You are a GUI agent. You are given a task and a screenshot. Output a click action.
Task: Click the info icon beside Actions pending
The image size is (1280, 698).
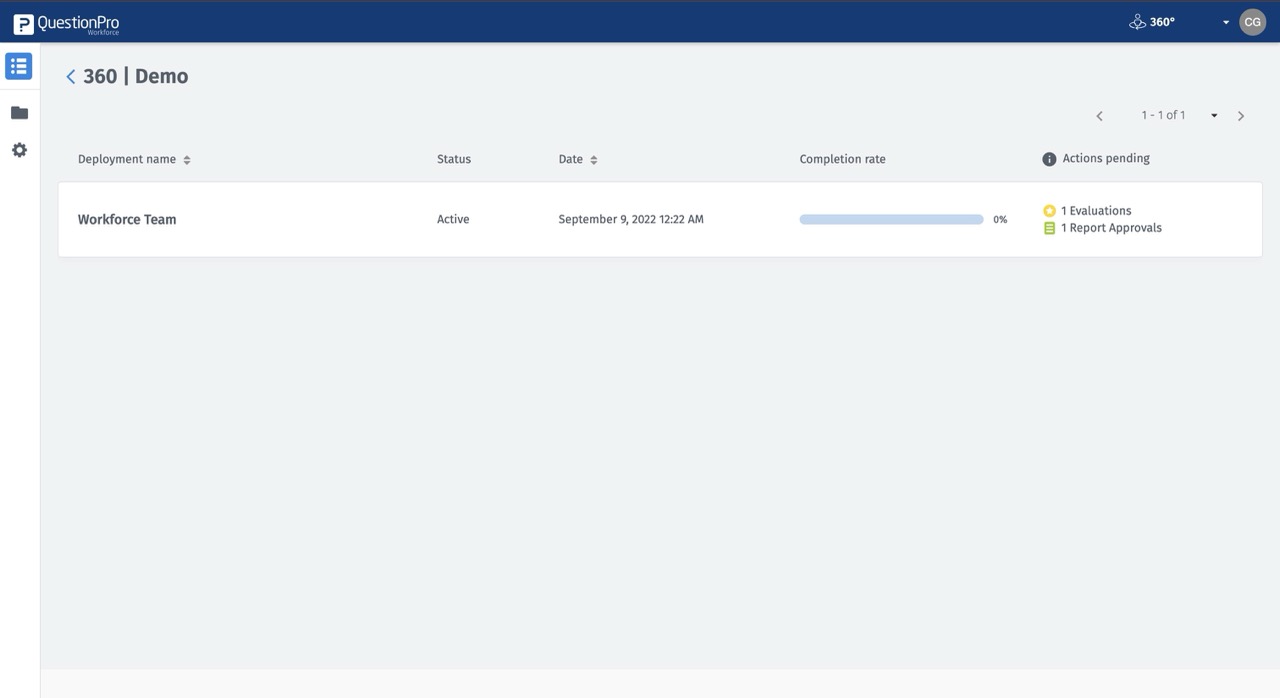[1048, 158]
